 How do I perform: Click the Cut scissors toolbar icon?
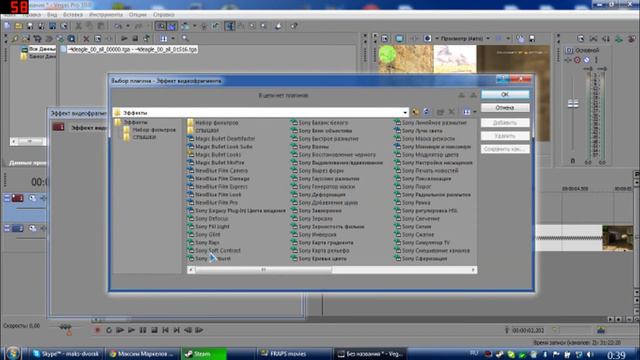[x=78, y=26]
